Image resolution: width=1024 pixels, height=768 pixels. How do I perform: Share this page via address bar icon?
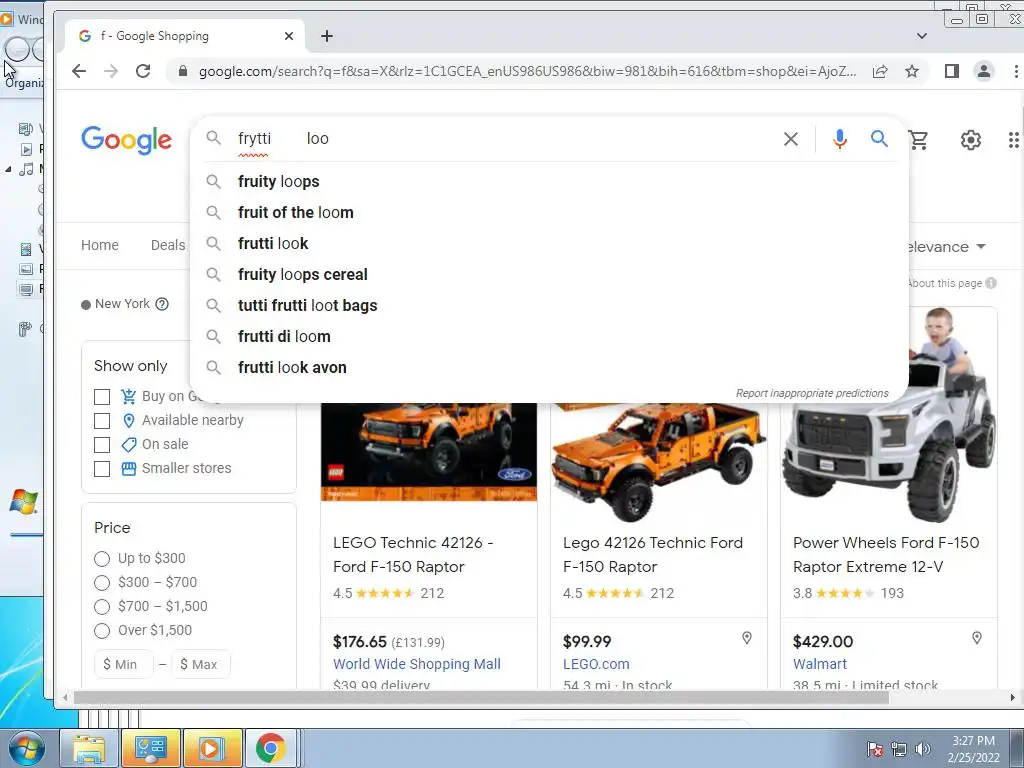(880, 71)
